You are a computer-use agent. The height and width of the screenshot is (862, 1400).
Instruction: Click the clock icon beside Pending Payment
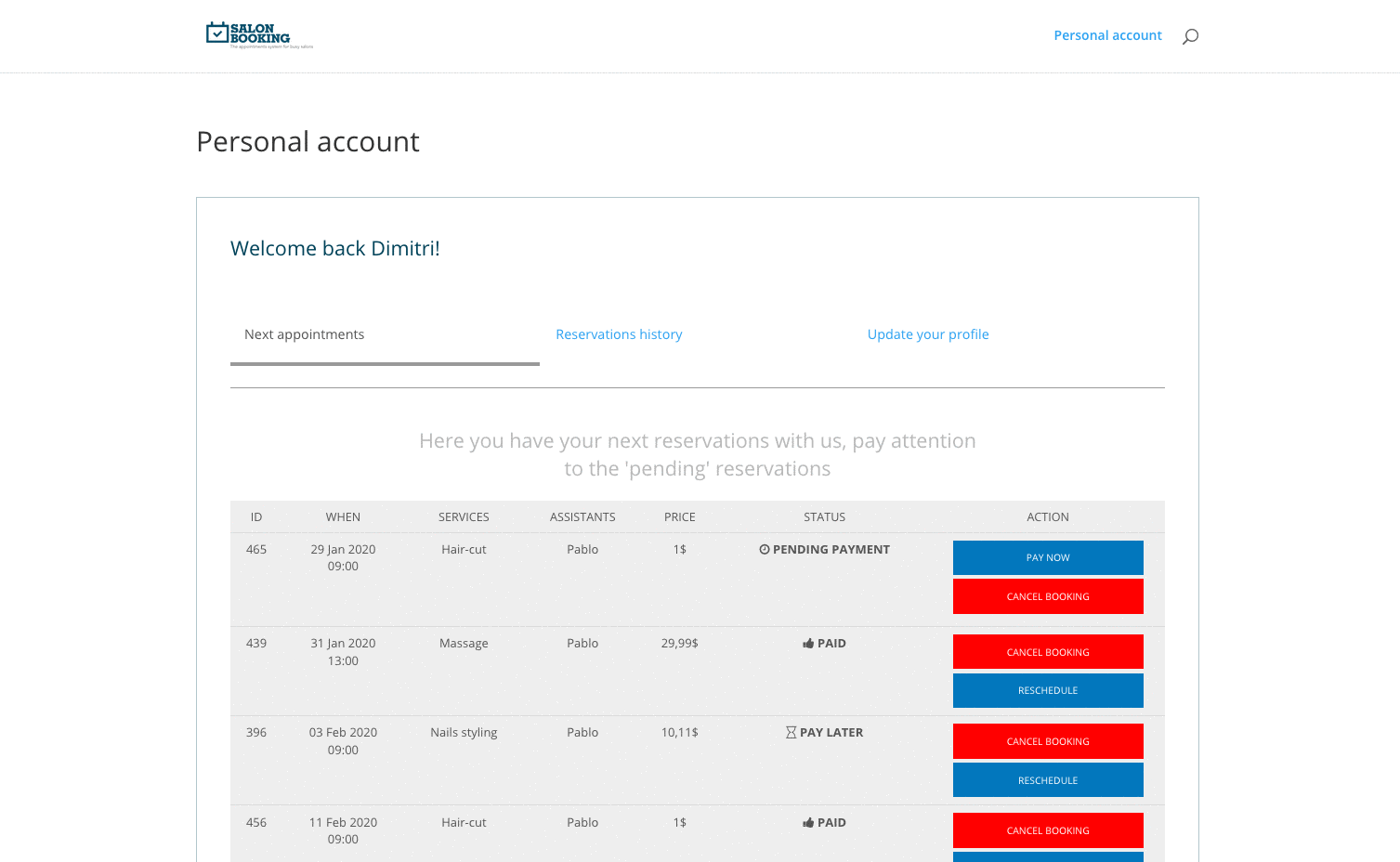pos(765,550)
